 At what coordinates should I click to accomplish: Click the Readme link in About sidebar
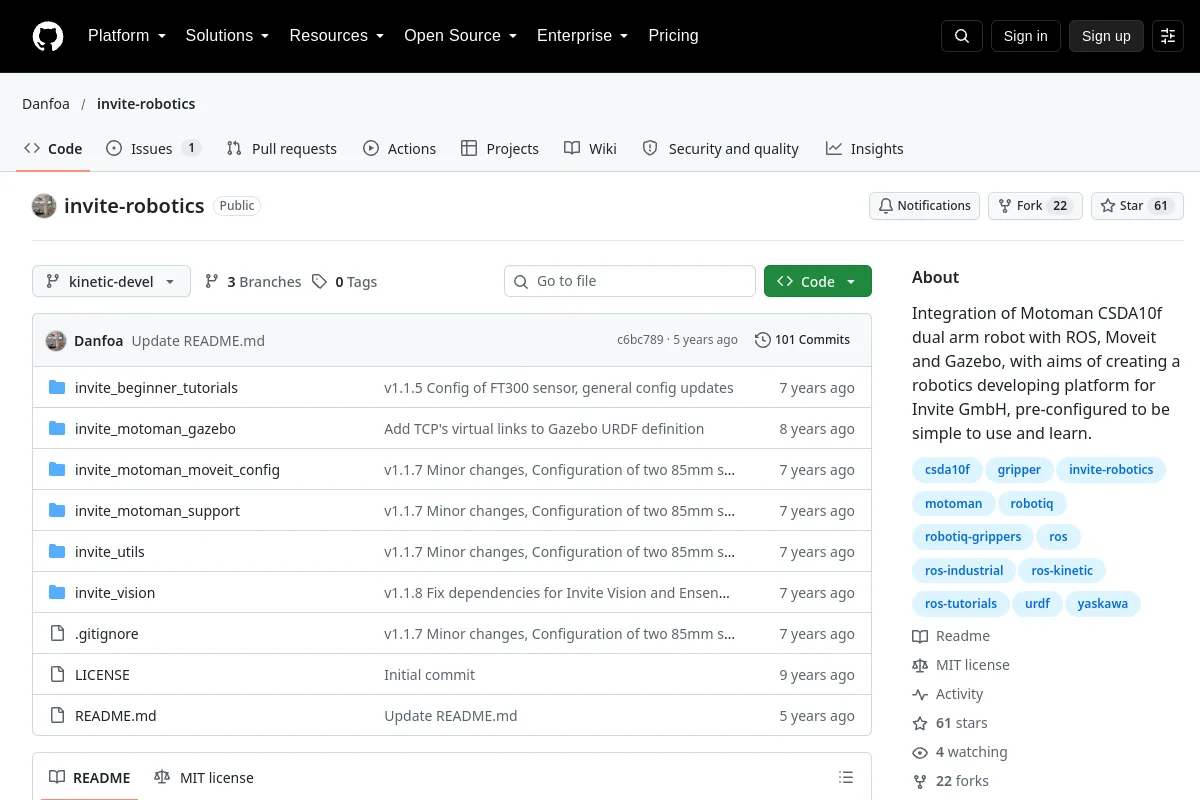tap(951, 636)
